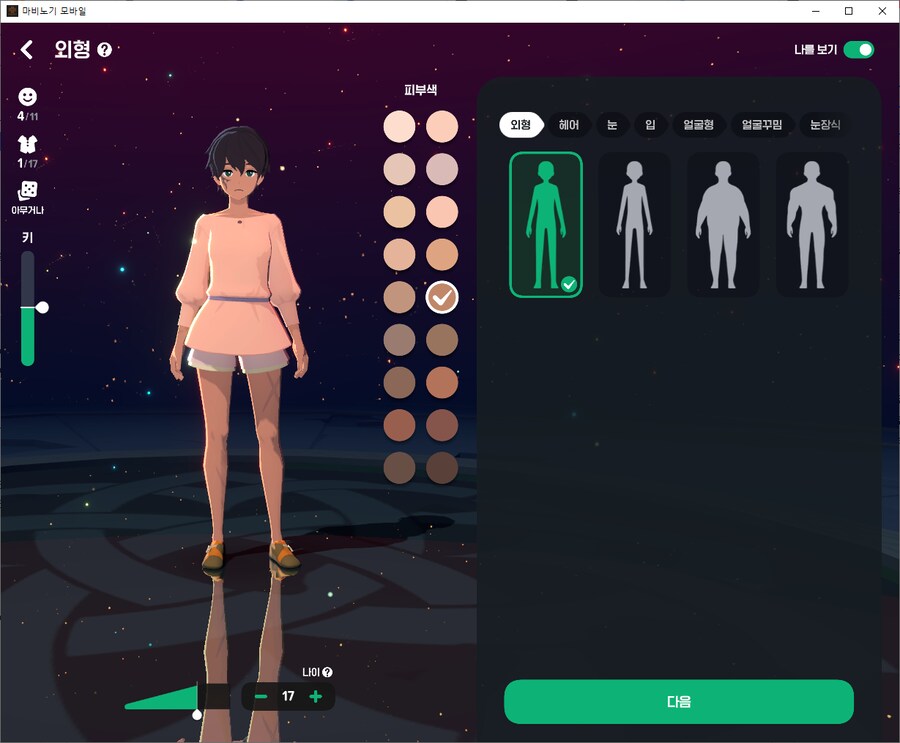Pick the sixth row right skin color

442,340
